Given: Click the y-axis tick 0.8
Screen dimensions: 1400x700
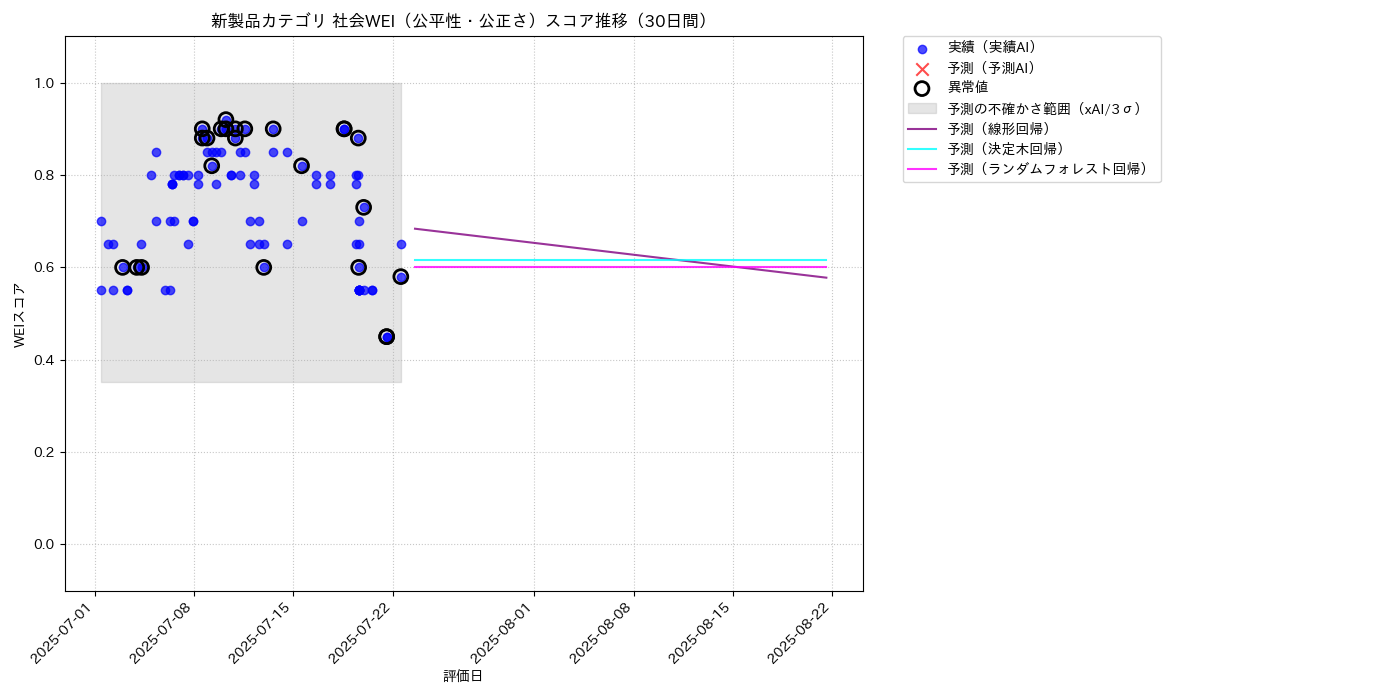Looking at the screenshot, I should (x=45, y=175).
